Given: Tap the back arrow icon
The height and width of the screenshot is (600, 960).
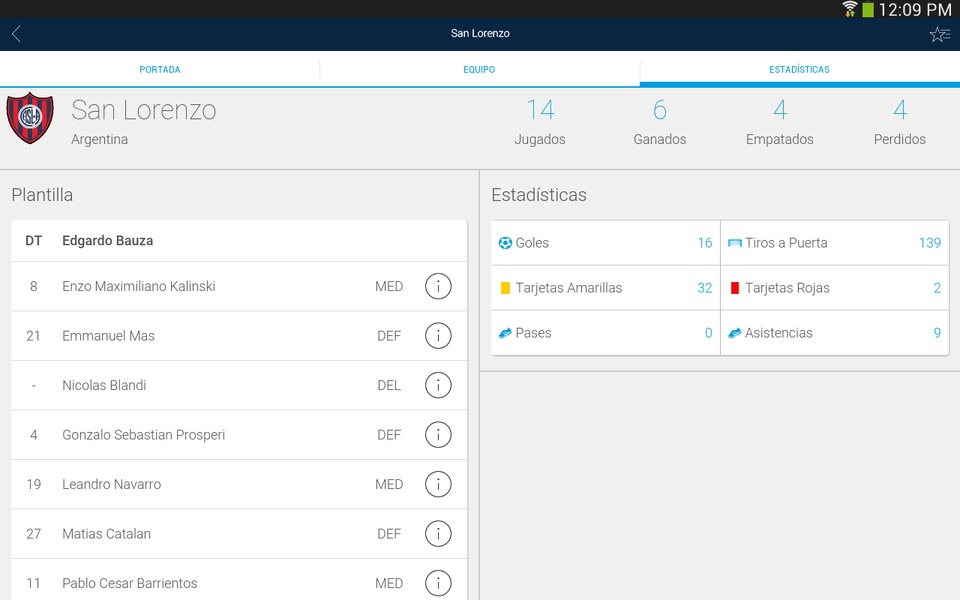Looking at the screenshot, I should click(x=17, y=34).
